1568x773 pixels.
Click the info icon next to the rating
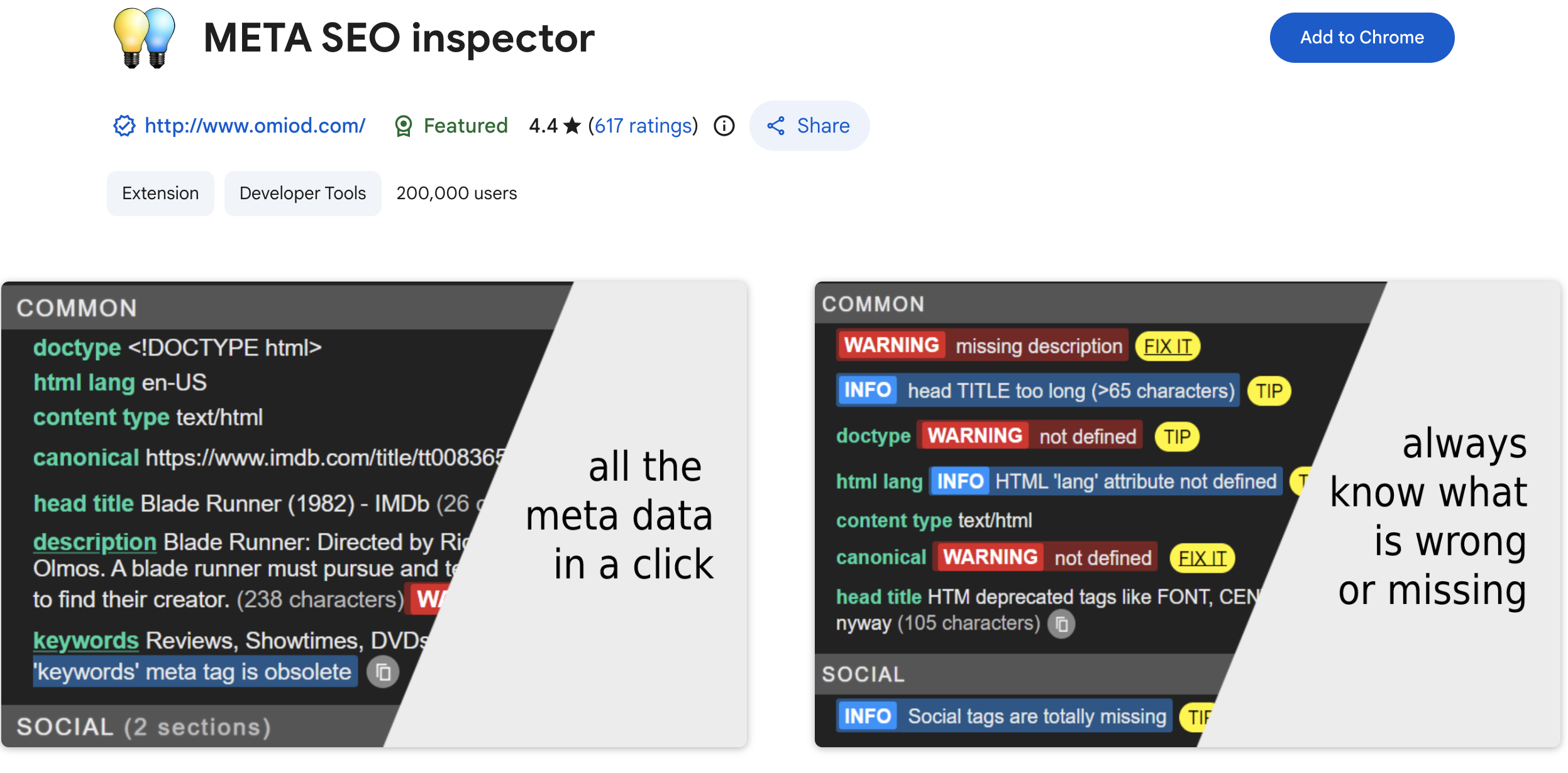(x=724, y=126)
